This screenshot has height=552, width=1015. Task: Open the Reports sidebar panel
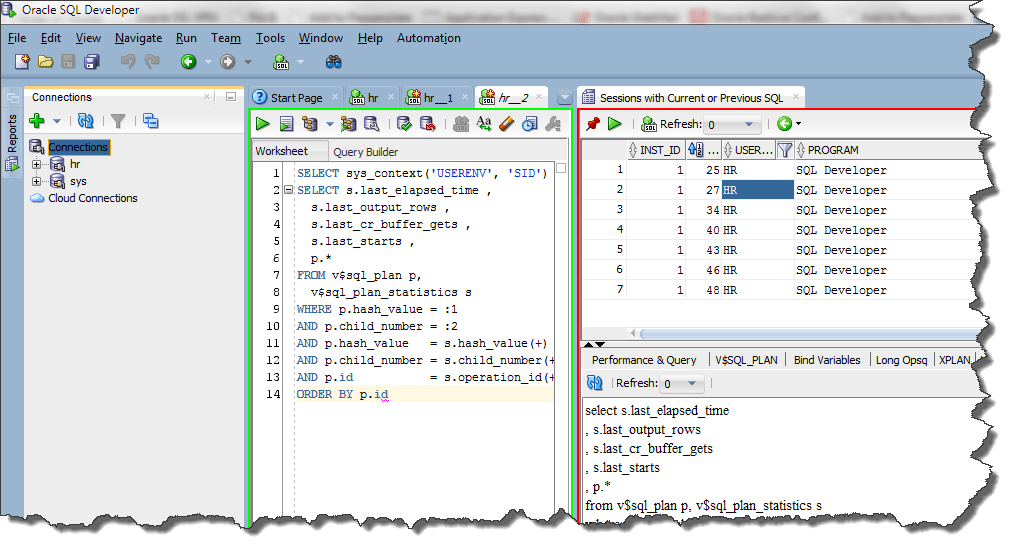coord(12,142)
